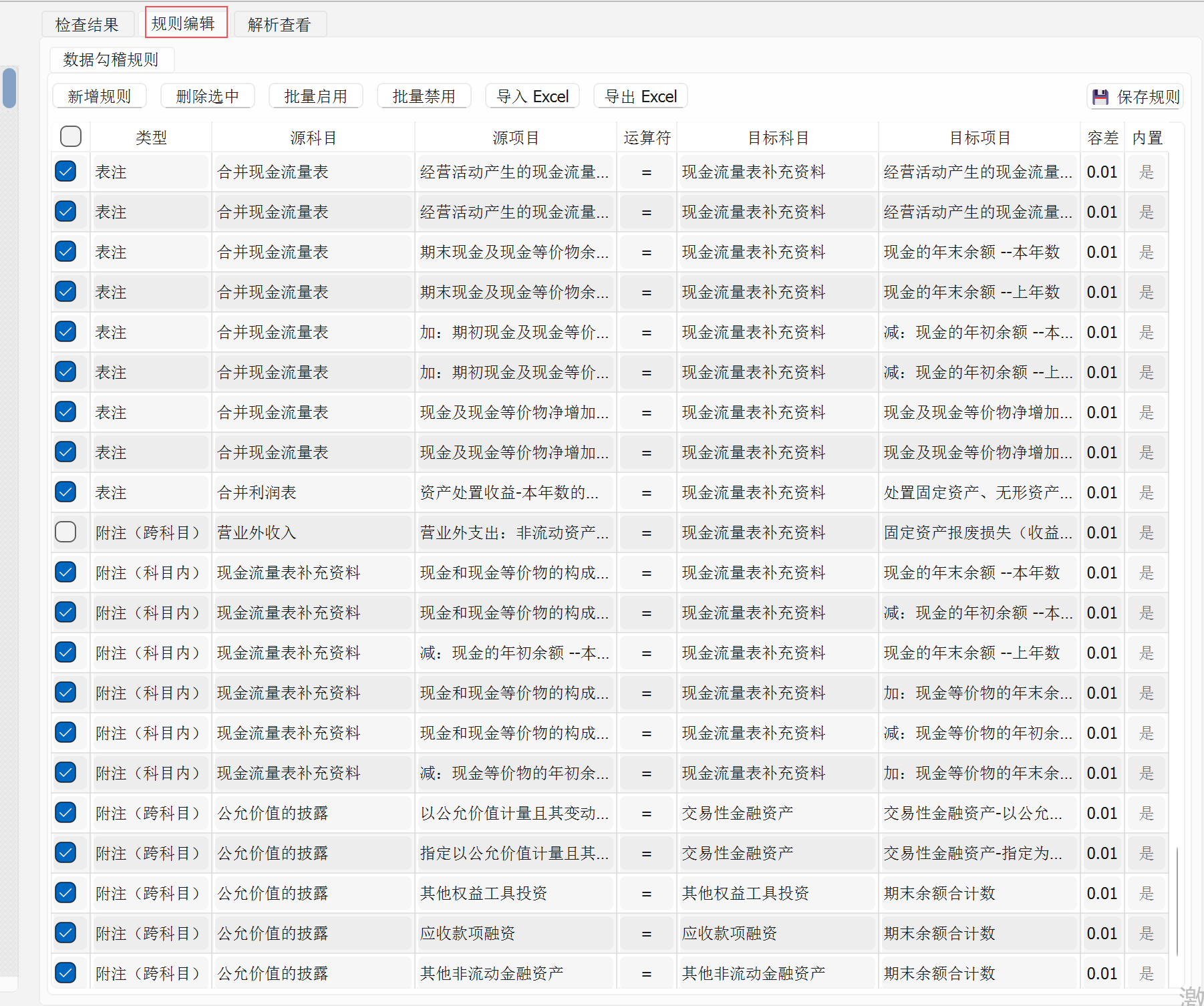The height and width of the screenshot is (1006, 1204).
Task: Switch to the 检查结果 tab
Action: coord(88,23)
